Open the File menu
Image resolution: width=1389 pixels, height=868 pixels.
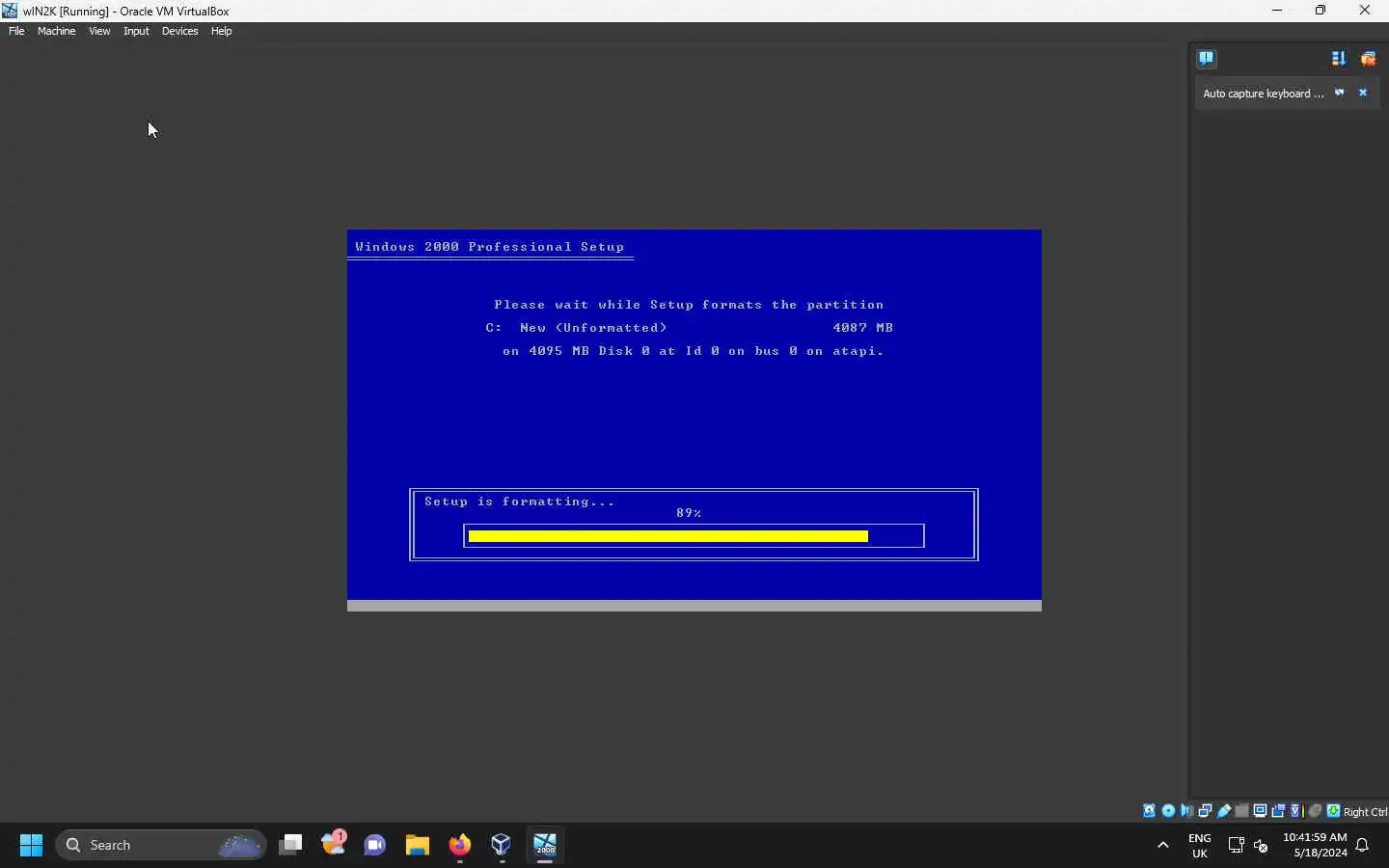[x=16, y=31]
